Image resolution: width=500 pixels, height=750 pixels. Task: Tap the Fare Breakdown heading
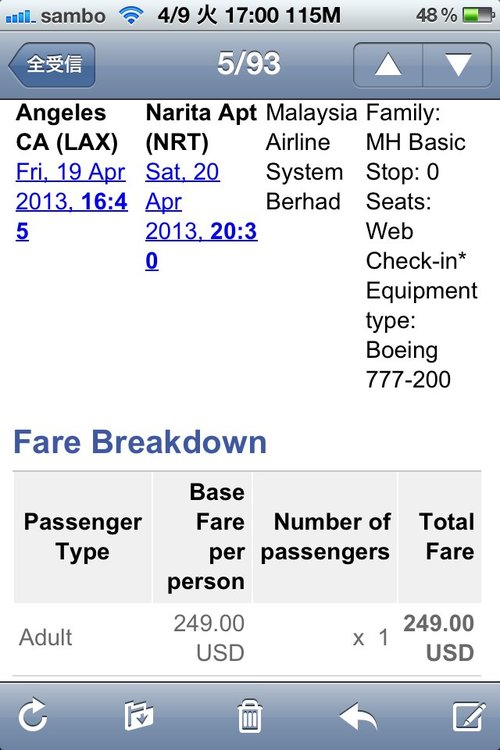pos(140,441)
